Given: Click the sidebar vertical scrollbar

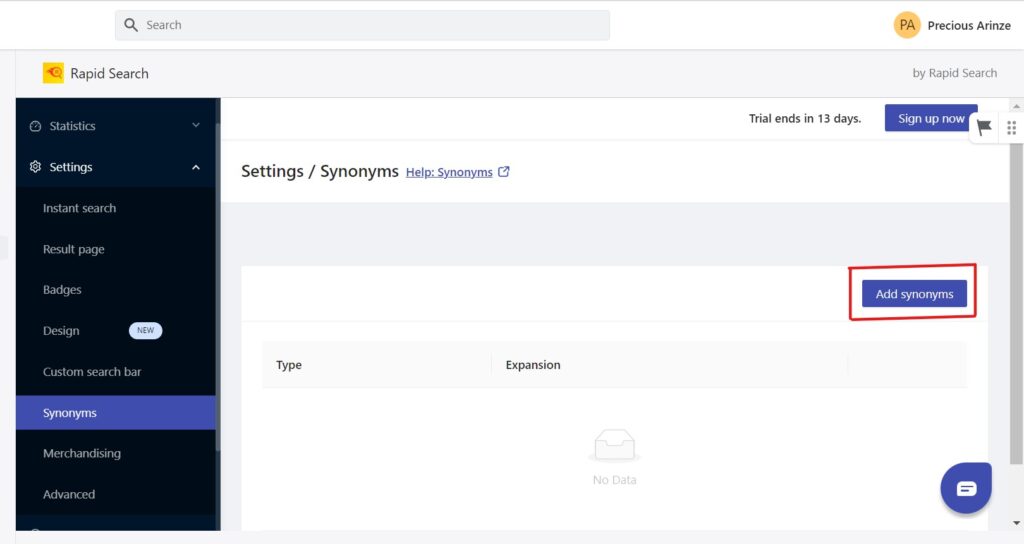Looking at the screenshot, I should coord(217,287).
